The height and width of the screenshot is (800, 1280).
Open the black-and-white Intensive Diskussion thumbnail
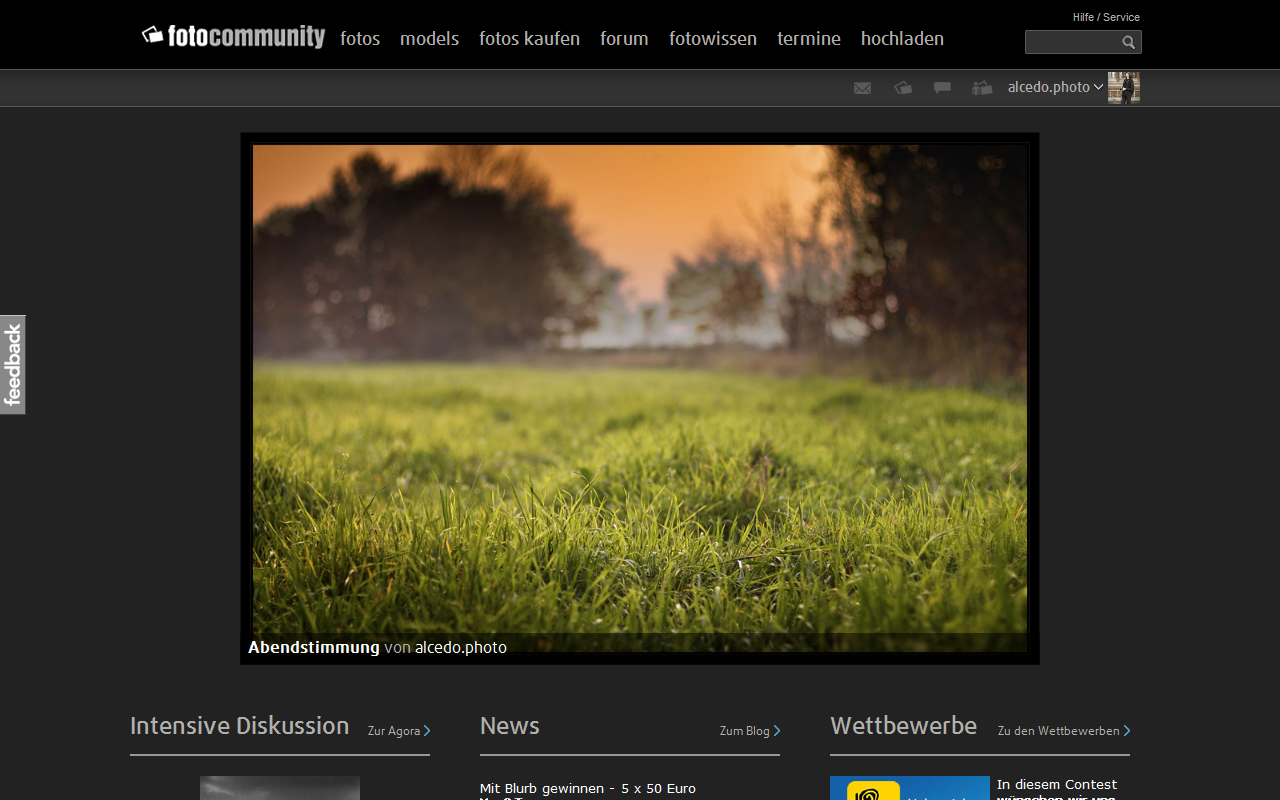coord(280,788)
